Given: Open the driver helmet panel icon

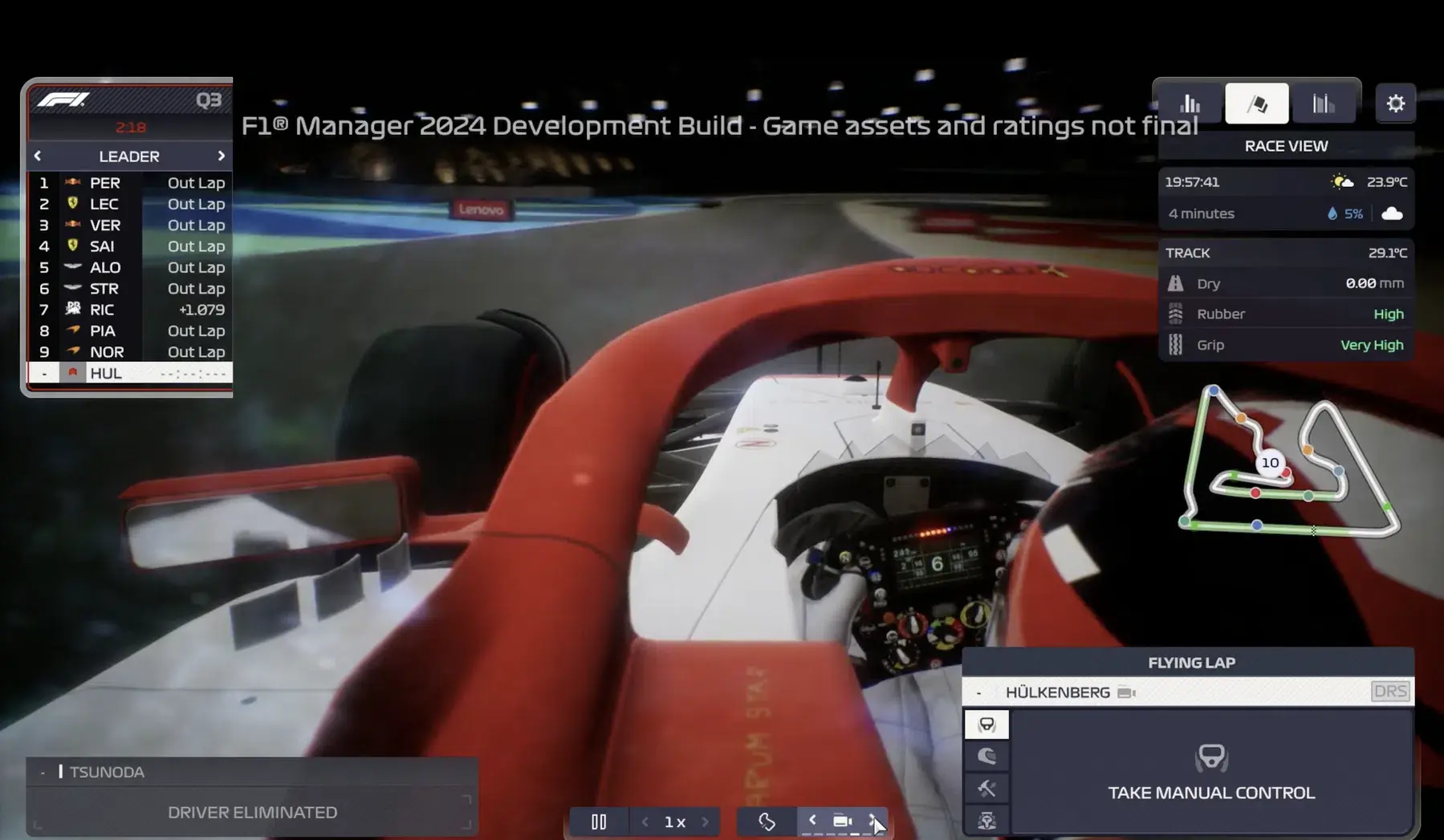Looking at the screenshot, I should pyautogui.click(x=986, y=757).
